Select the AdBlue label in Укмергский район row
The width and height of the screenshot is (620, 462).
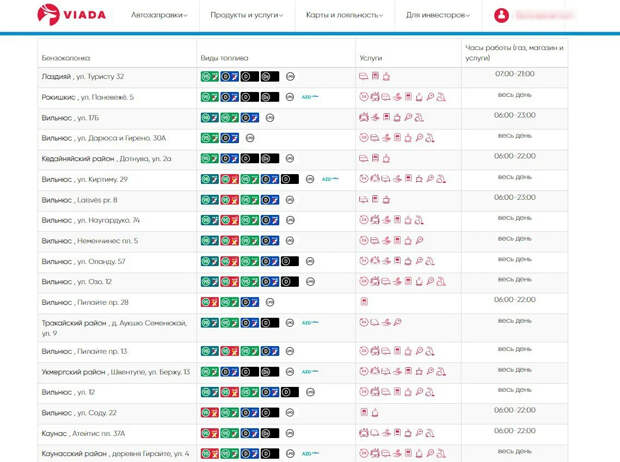(x=310, y=372)
